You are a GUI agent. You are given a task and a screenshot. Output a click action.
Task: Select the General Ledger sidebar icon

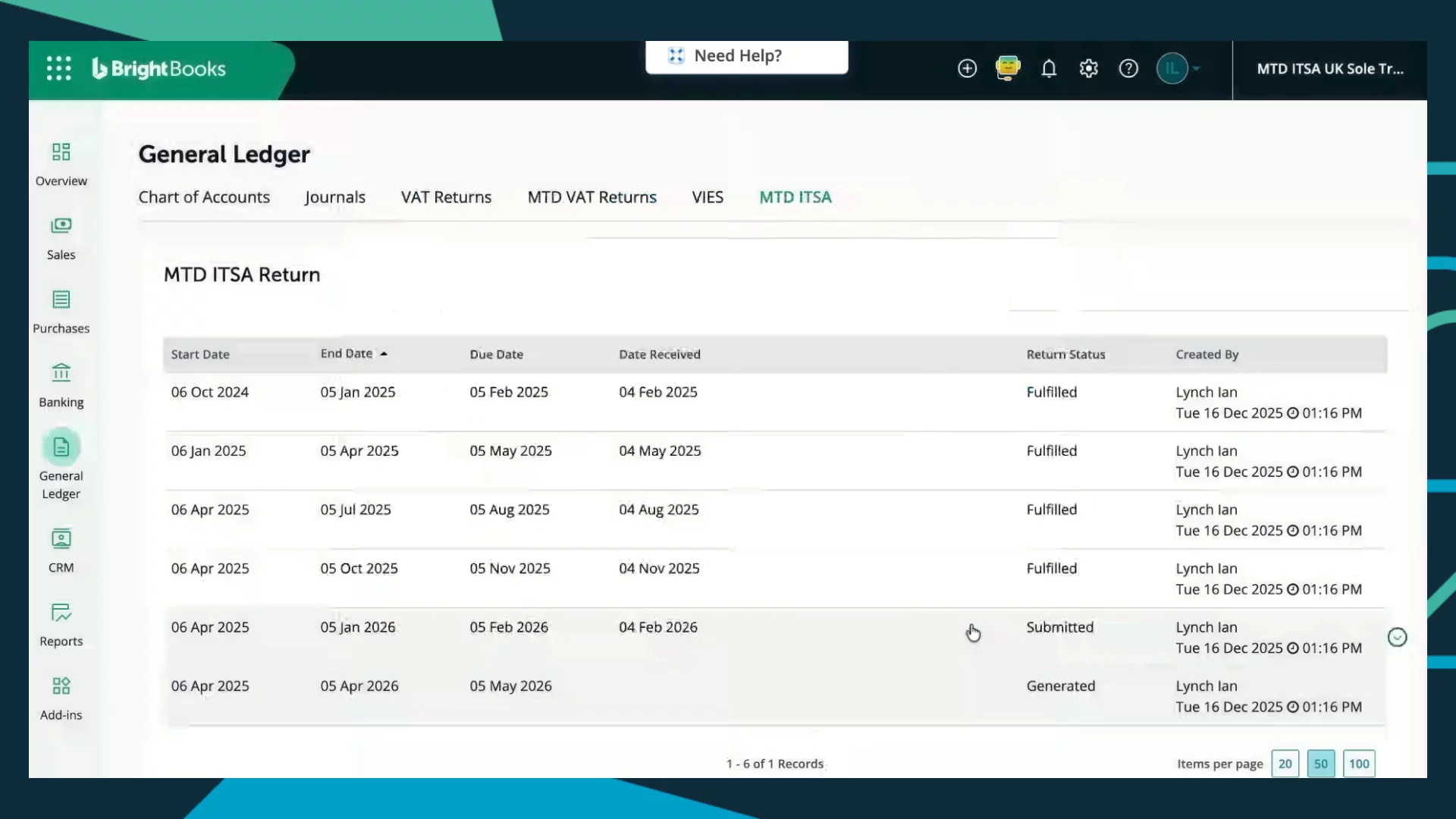61,447
